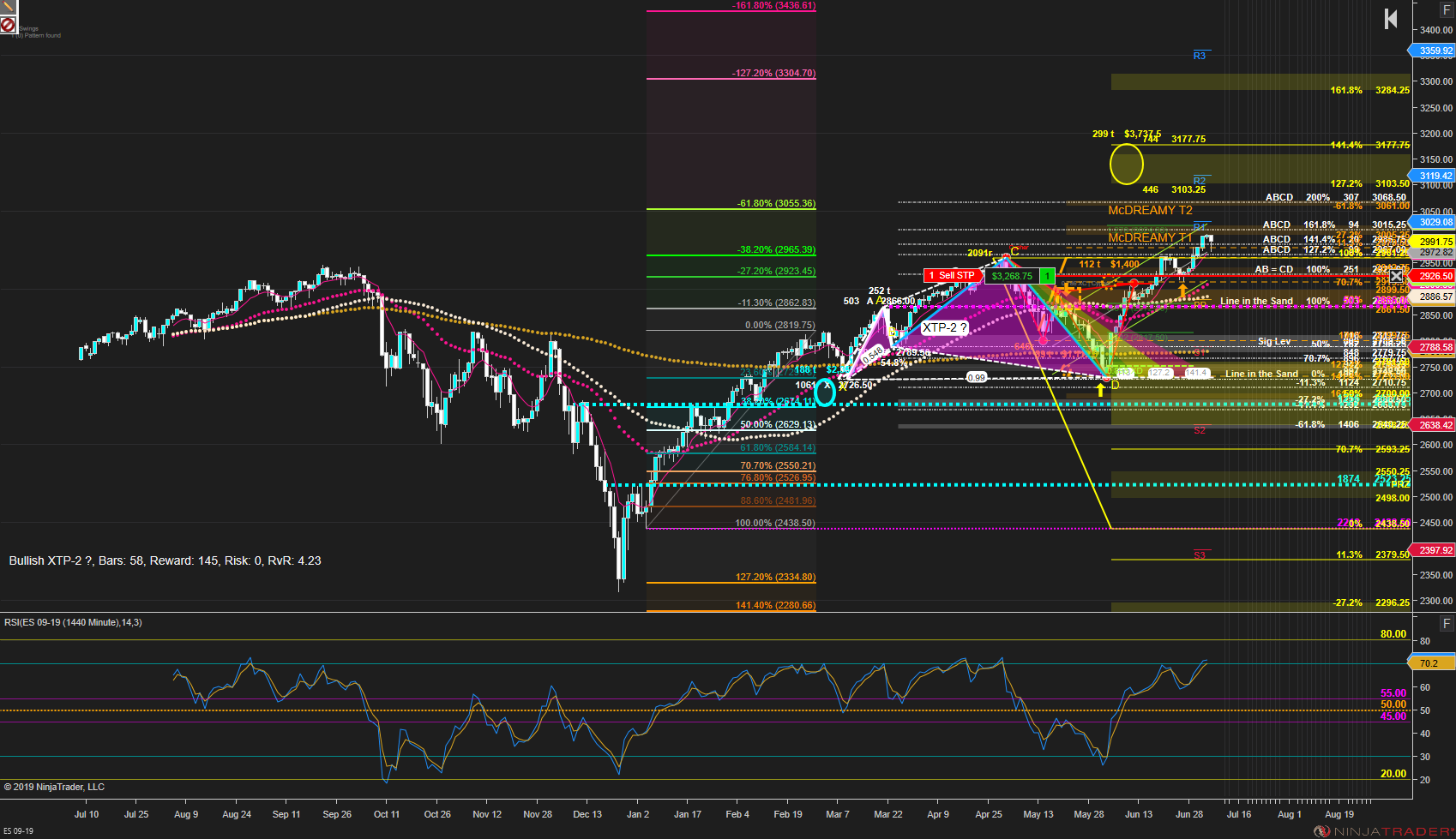The width and height of the screenshot is (1456, 839).
Task: Click the F button on RSI panel
Action: pyautogui.click(x=1447, y=623)
